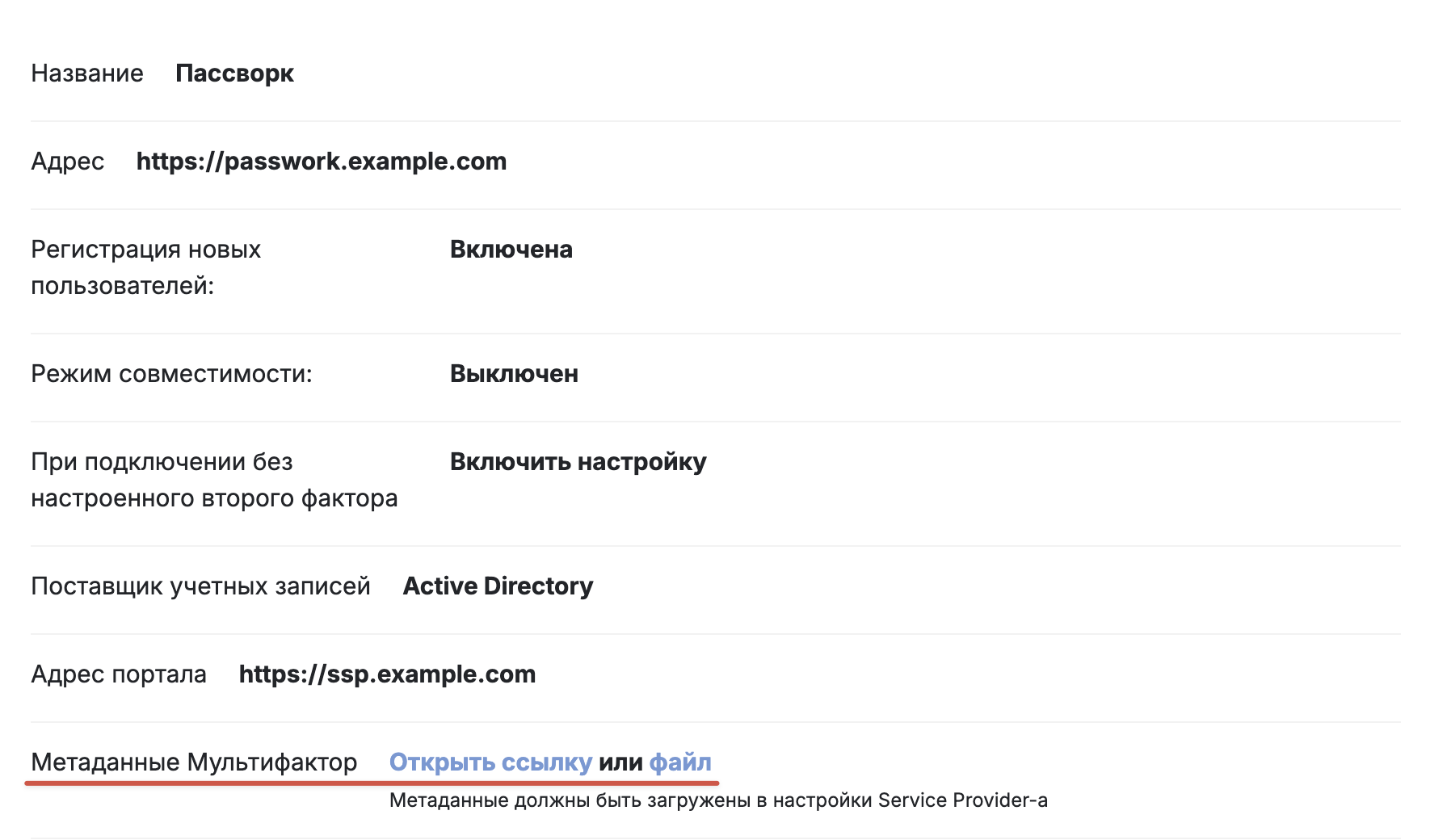The height and width of the screenshot is (840, 1430).
Task: Click the 'Пассворк' name value
Action: tap(234, 73)
